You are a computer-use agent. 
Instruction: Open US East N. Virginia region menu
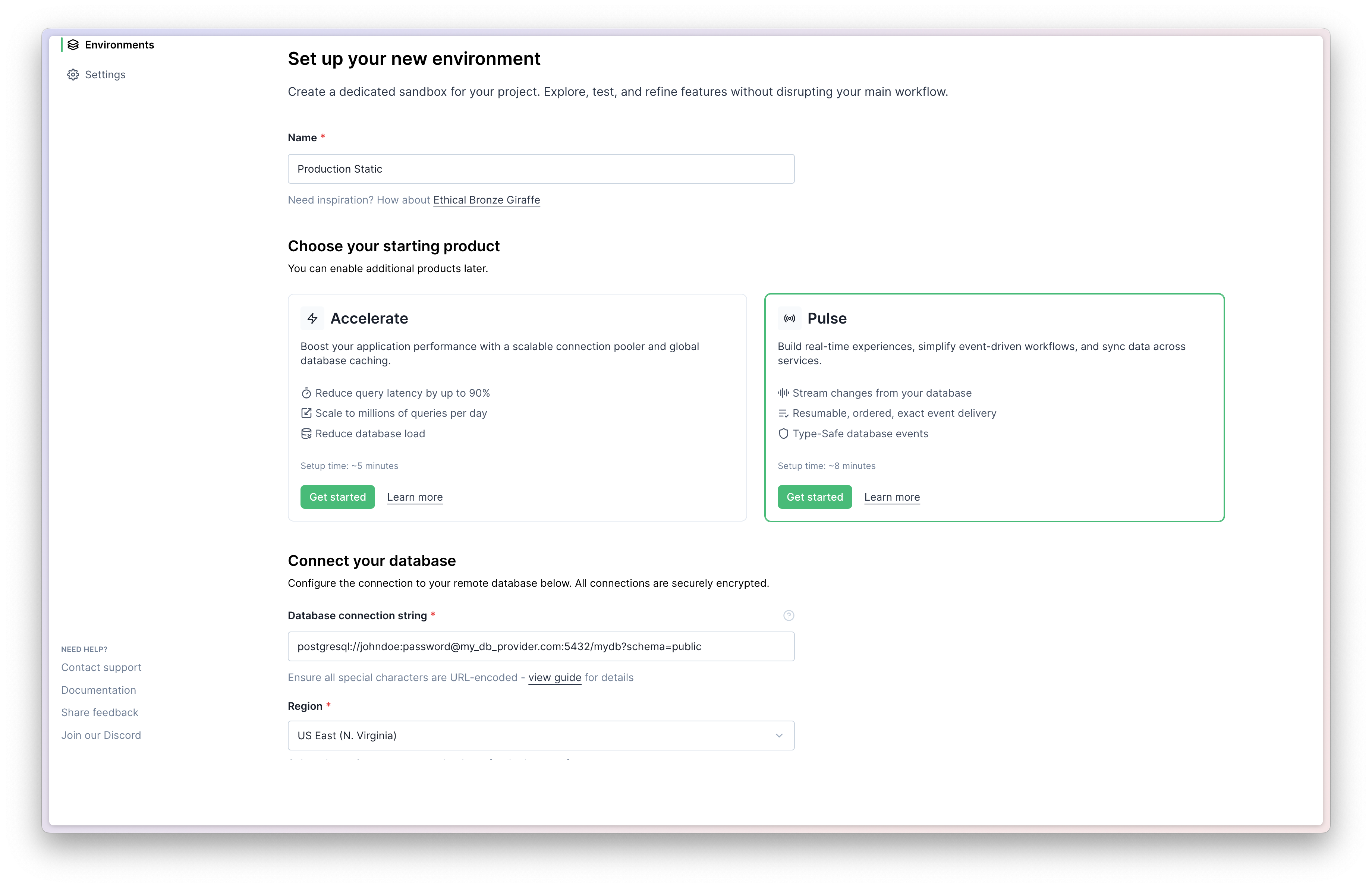[540, 735]
